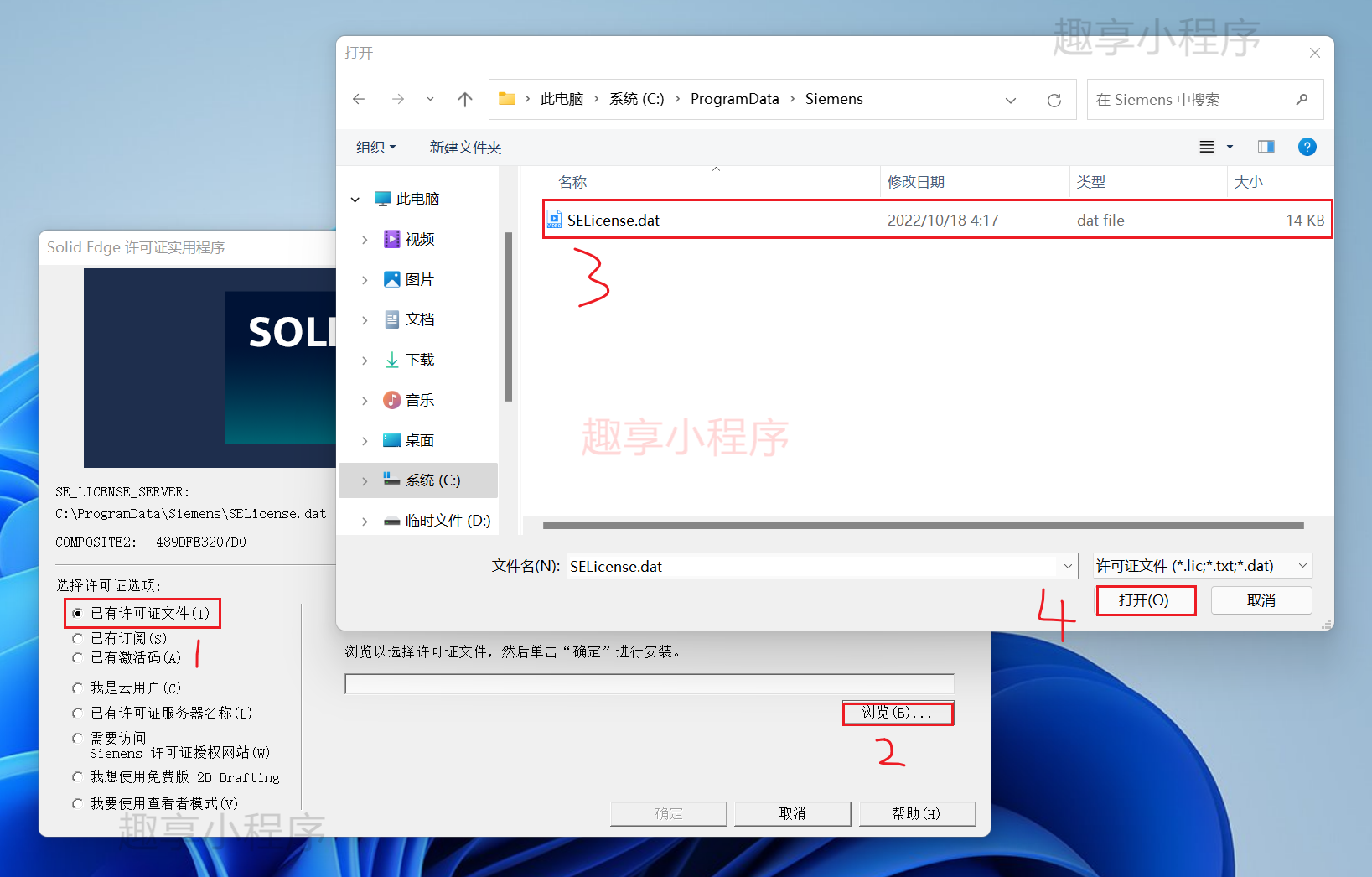Screen dimensions: 1372x877
Task: Select the 已有激活码(A) radio button
Action: [x=77, y=658]
